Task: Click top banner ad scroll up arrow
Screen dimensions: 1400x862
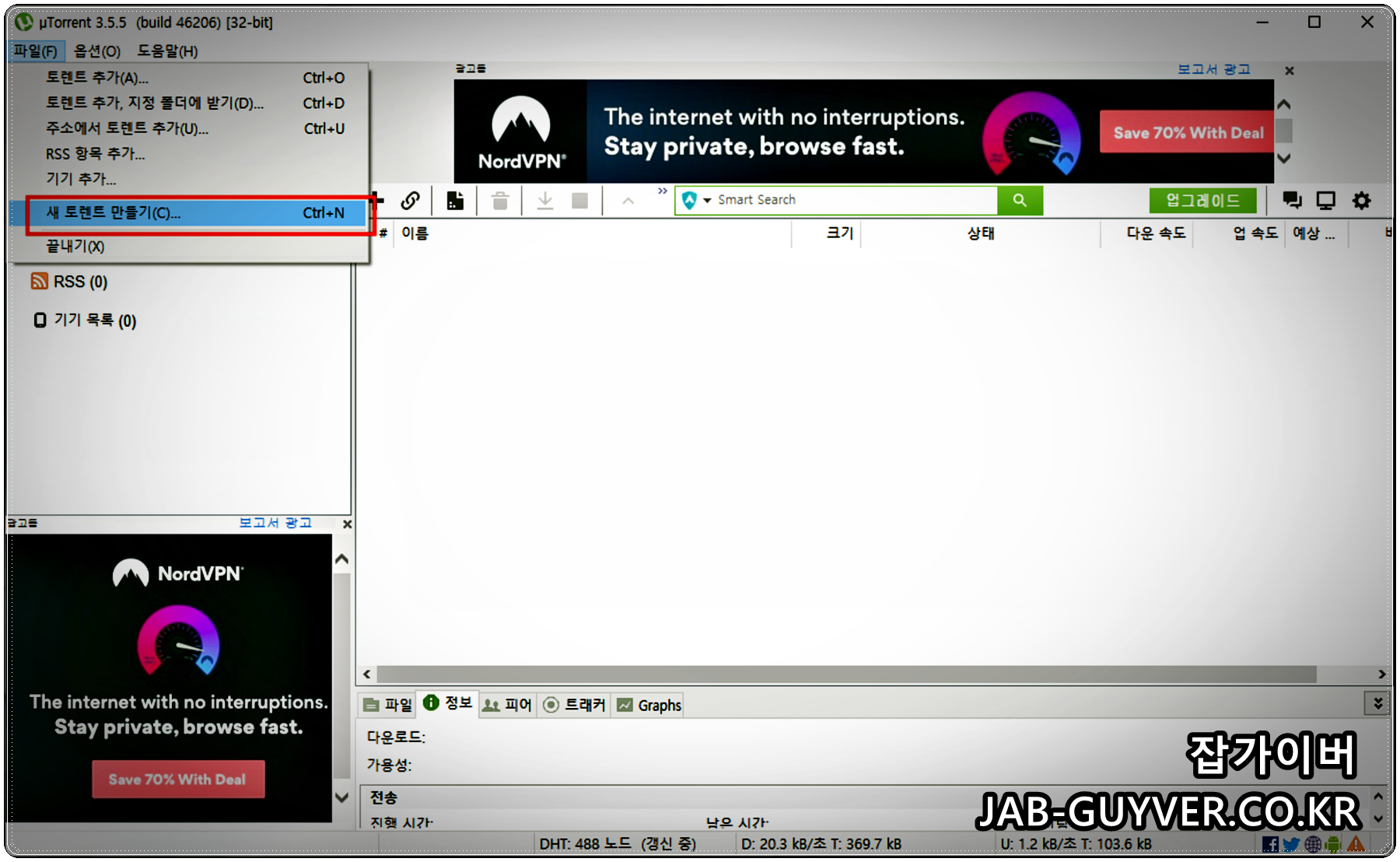Action: (1284, 103)
